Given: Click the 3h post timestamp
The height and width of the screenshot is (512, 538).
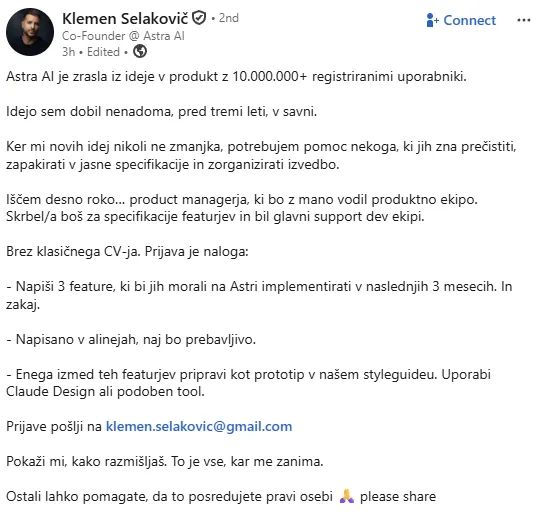Looking at the screenshot, I should pyautogui.click(x=68, y=52).
